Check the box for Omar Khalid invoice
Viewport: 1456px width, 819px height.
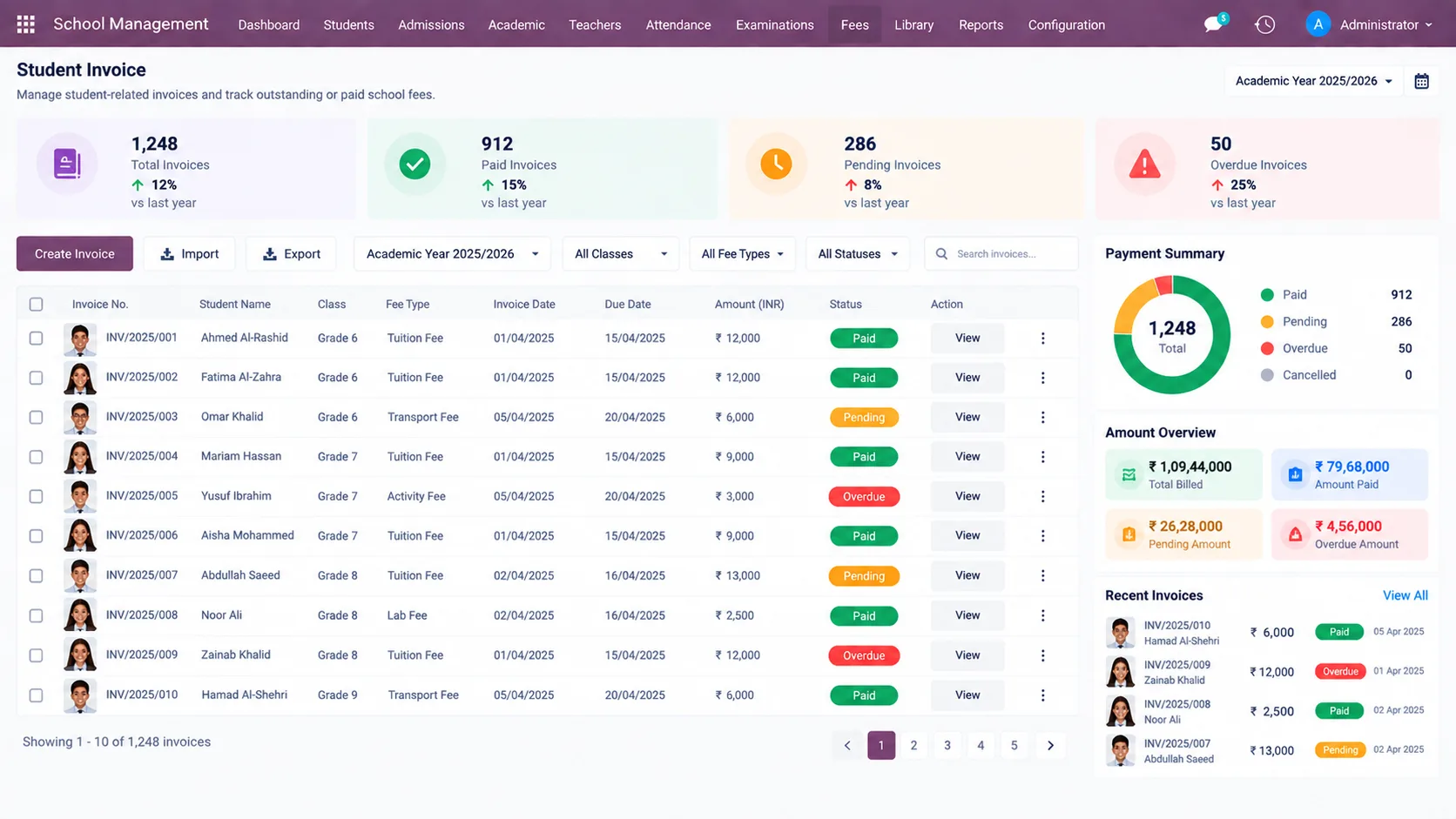click(x=36, y=418)
